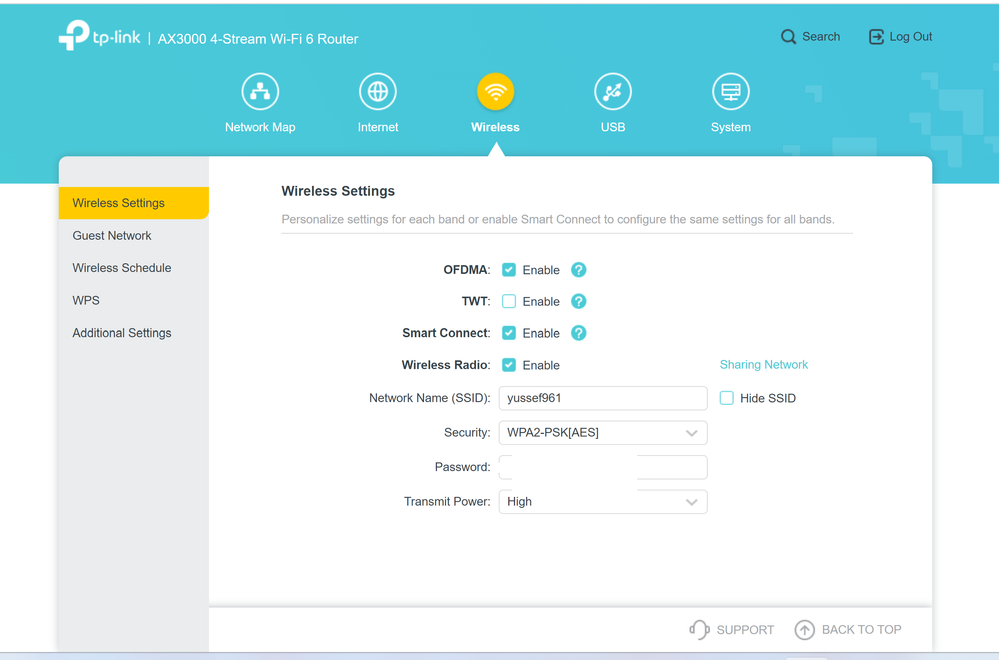Click the Smart Connect help icon

tap(578, 333)
